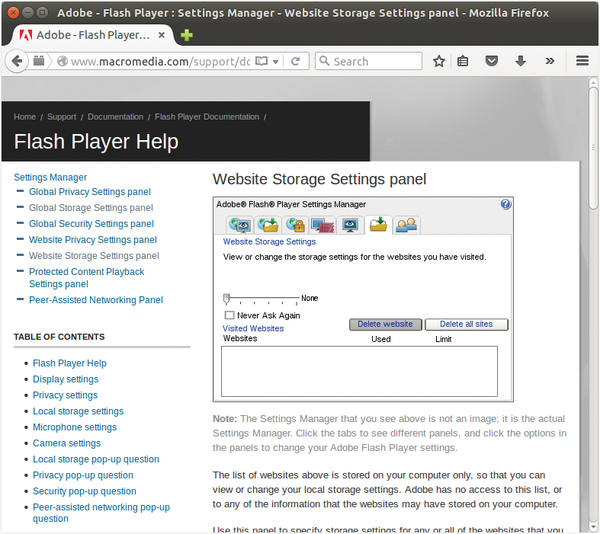This screenshot has width=600, height=534.
Task: Open the Global Privacy Settings tab icon
Action: 240,225
